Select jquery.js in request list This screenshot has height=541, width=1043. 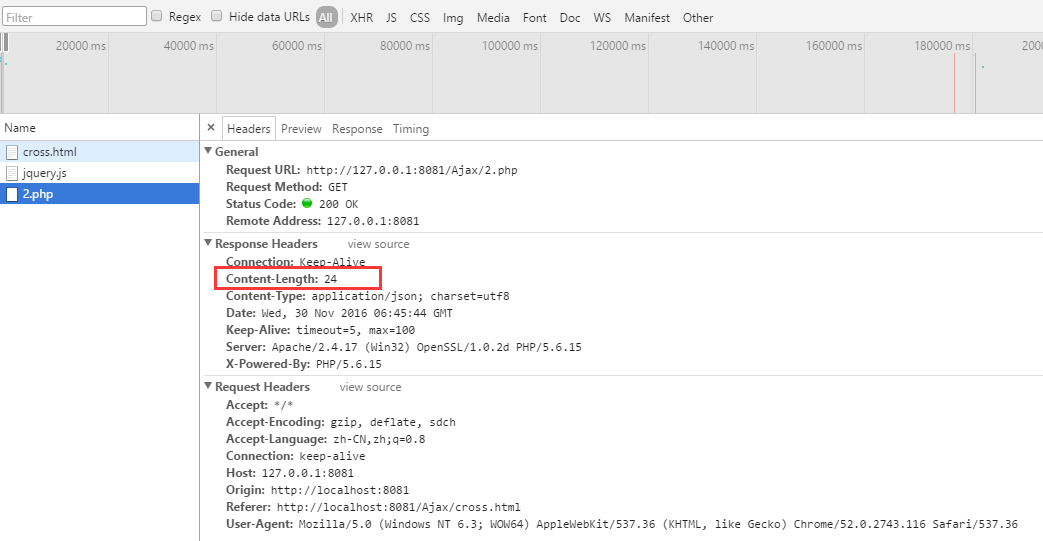pyautogui.click(x=100, y=173)
